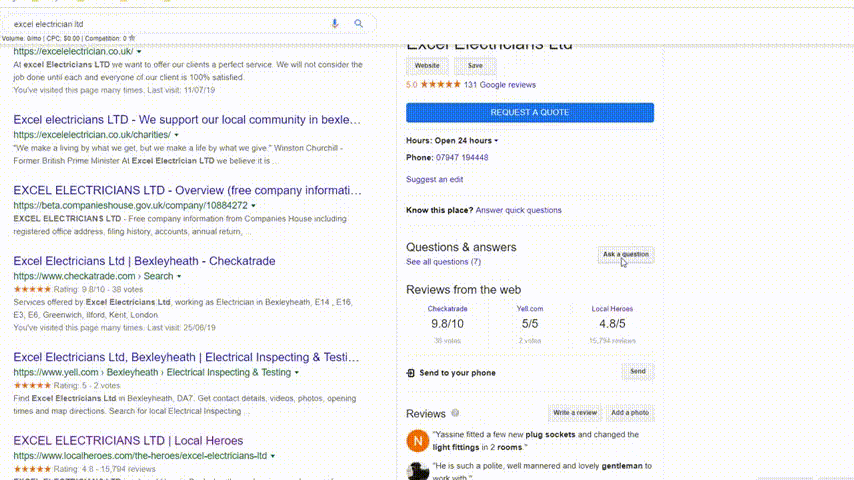Click Rating 9.8/10 - 38 votes text

tap(98, 289)
